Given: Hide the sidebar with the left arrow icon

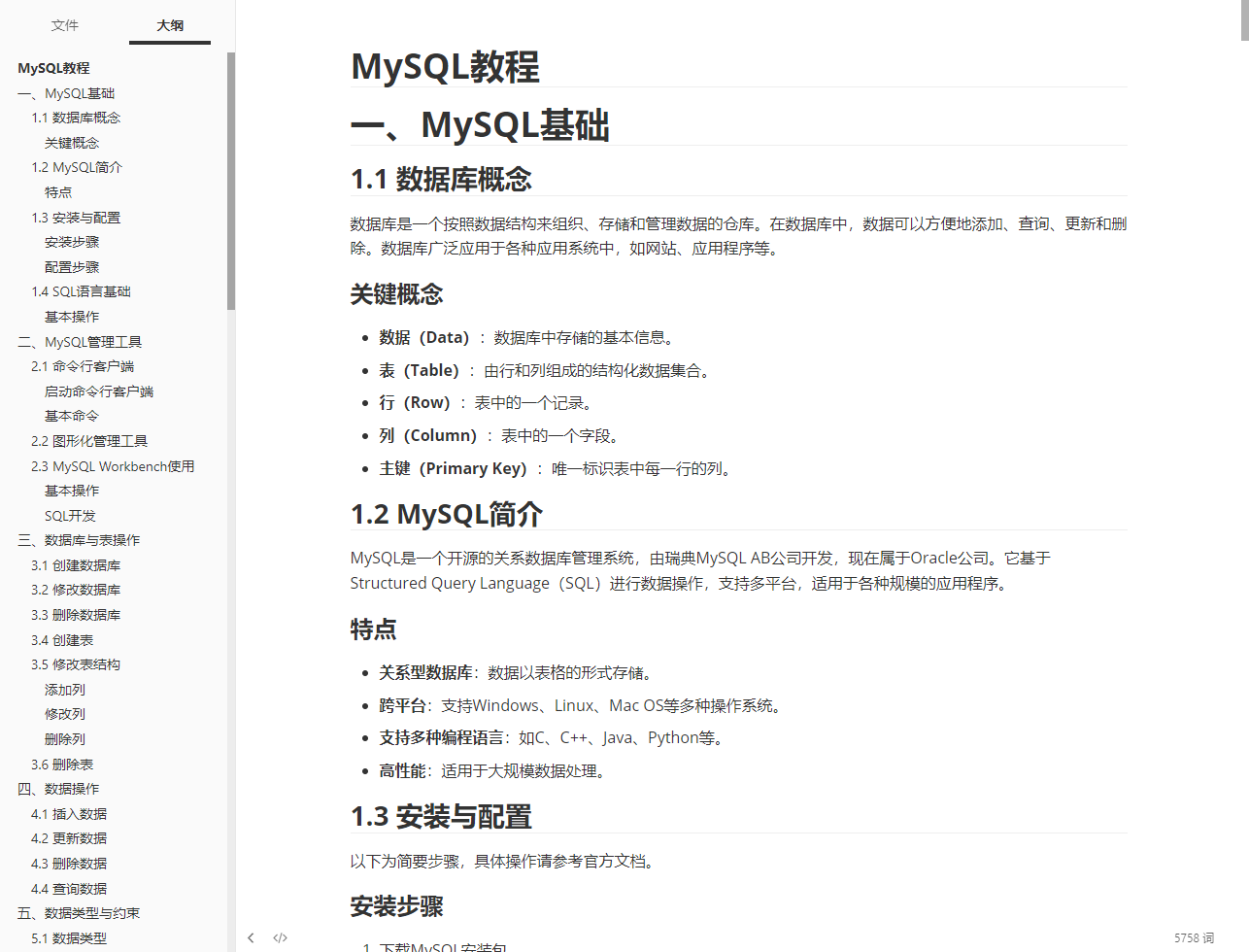Looking at the screenshot, I should (251, 937).
